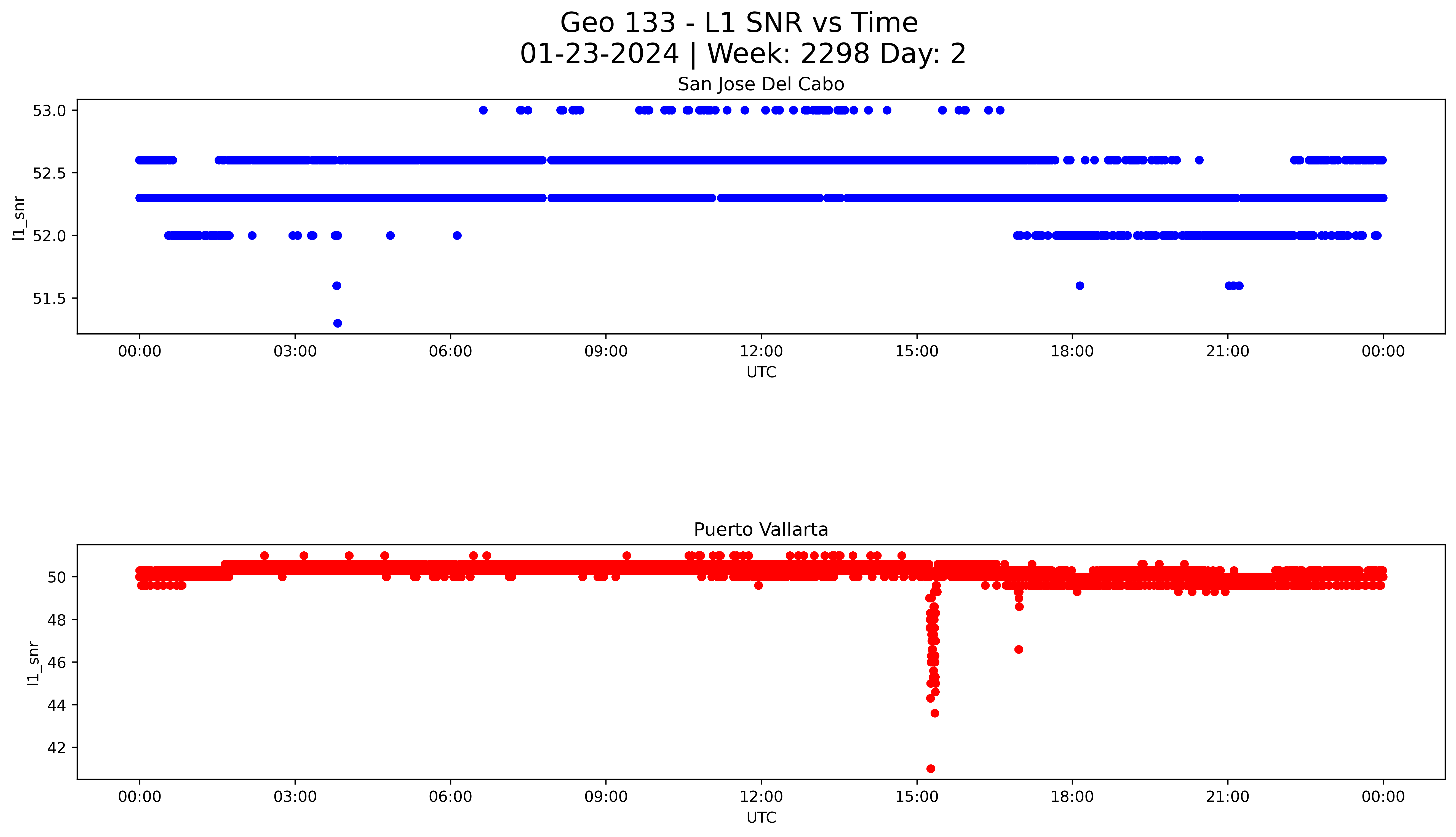Click the 12:00 tick under San Jose Del Cabo plot

click(761, 351)
